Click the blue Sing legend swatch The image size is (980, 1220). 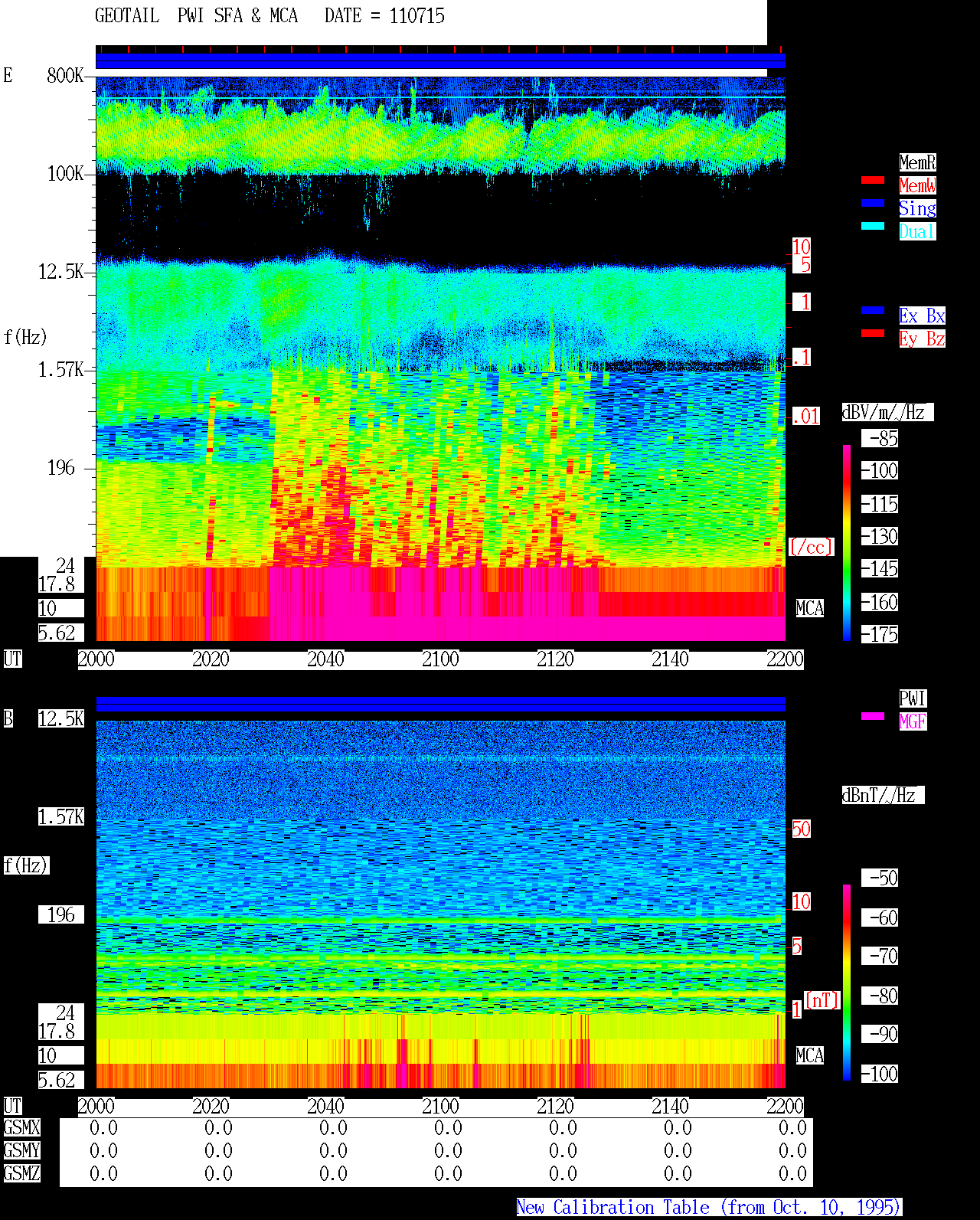(873, 203)
